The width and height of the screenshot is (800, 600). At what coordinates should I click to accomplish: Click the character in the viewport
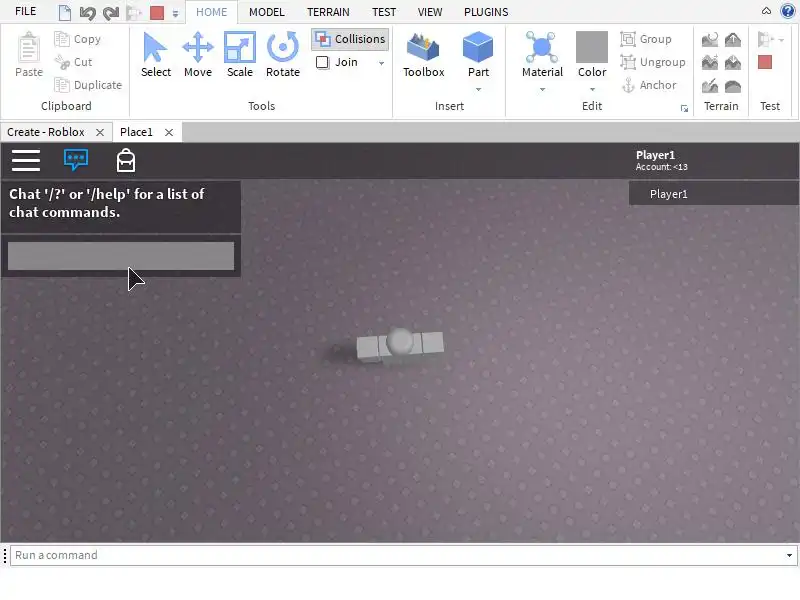400,345
